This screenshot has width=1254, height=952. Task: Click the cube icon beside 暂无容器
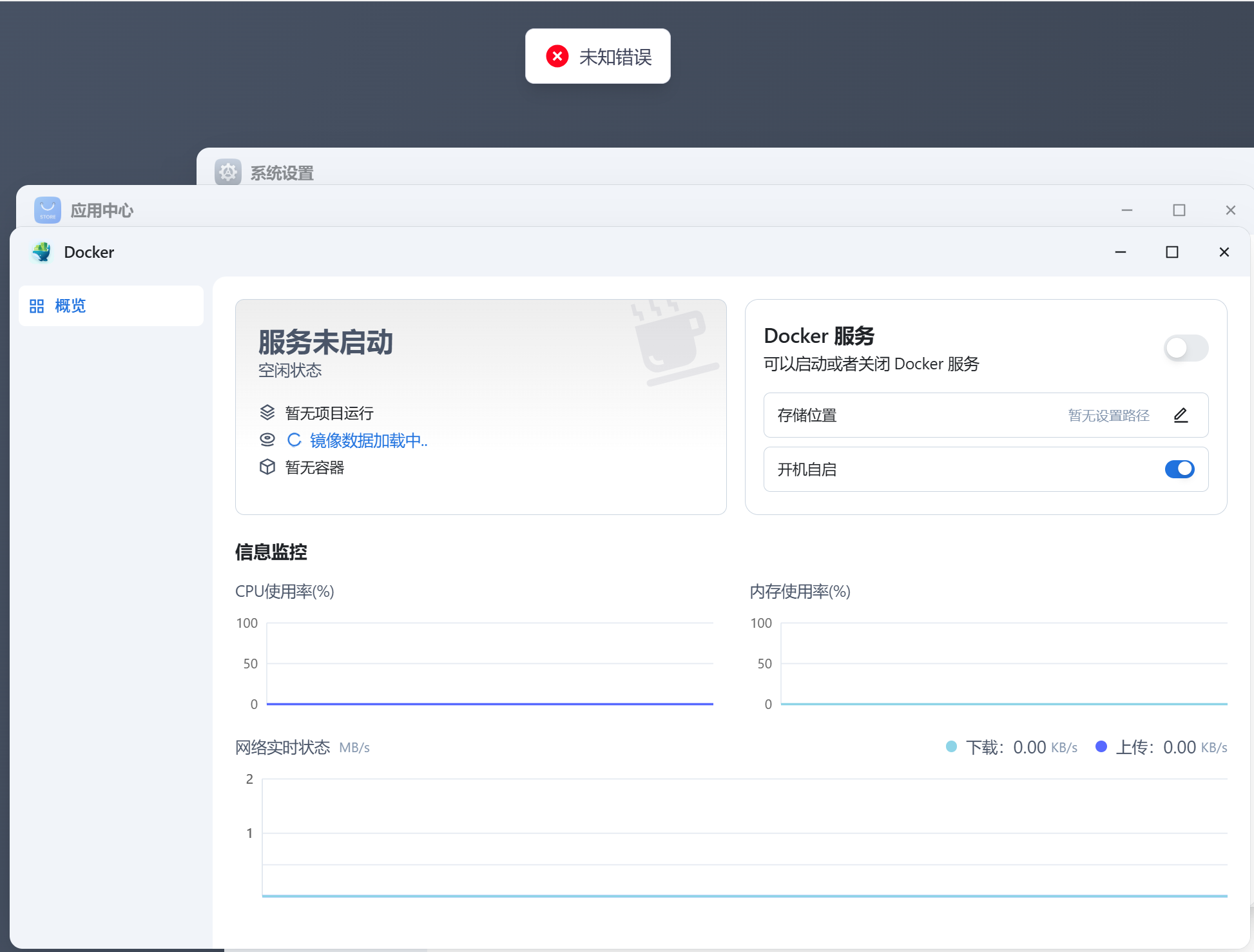click(x=267, y=467)
